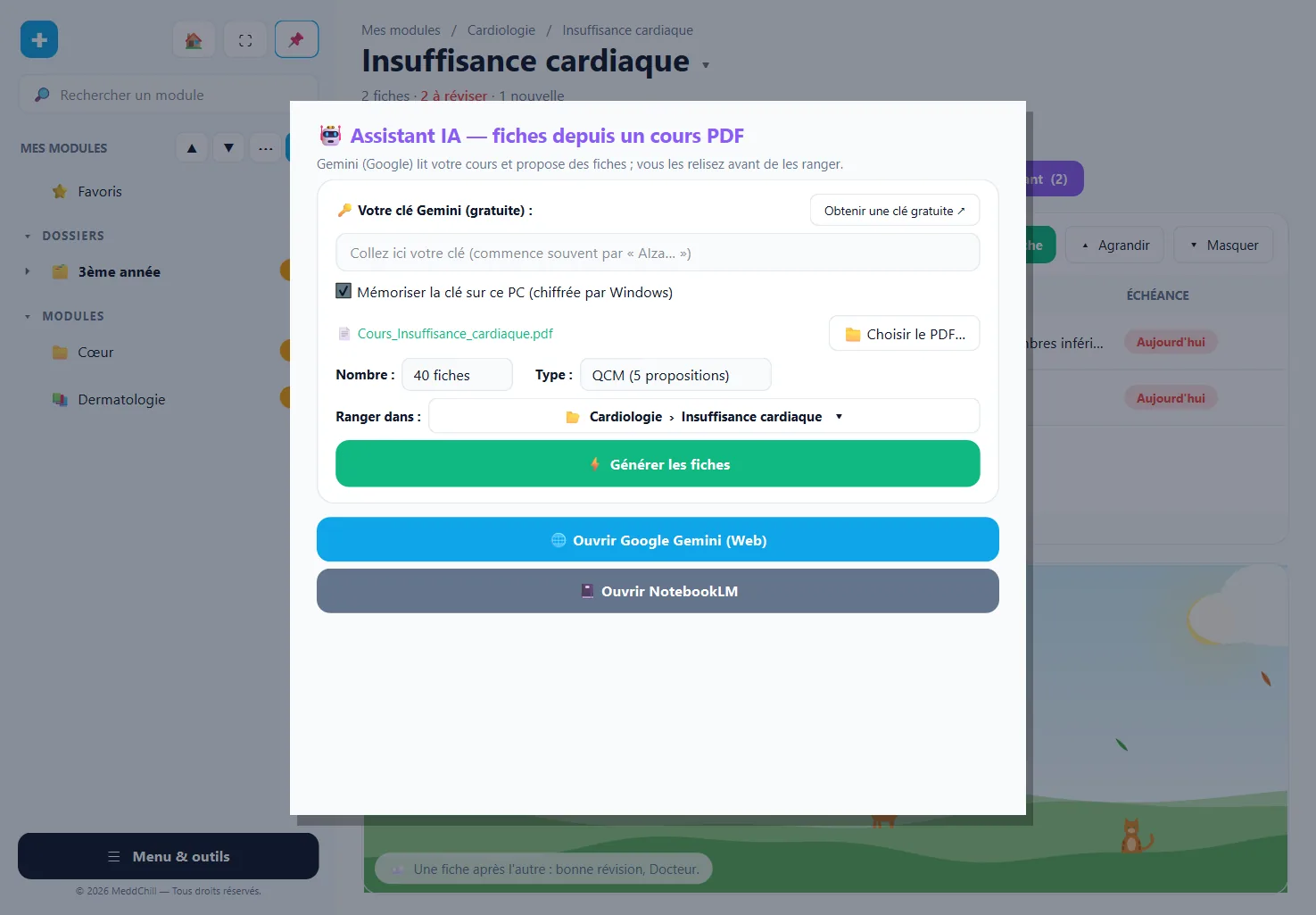1316x915 pixels.
Task: Click Mes modules in the breadcrumb
Action: click(401, 30)
